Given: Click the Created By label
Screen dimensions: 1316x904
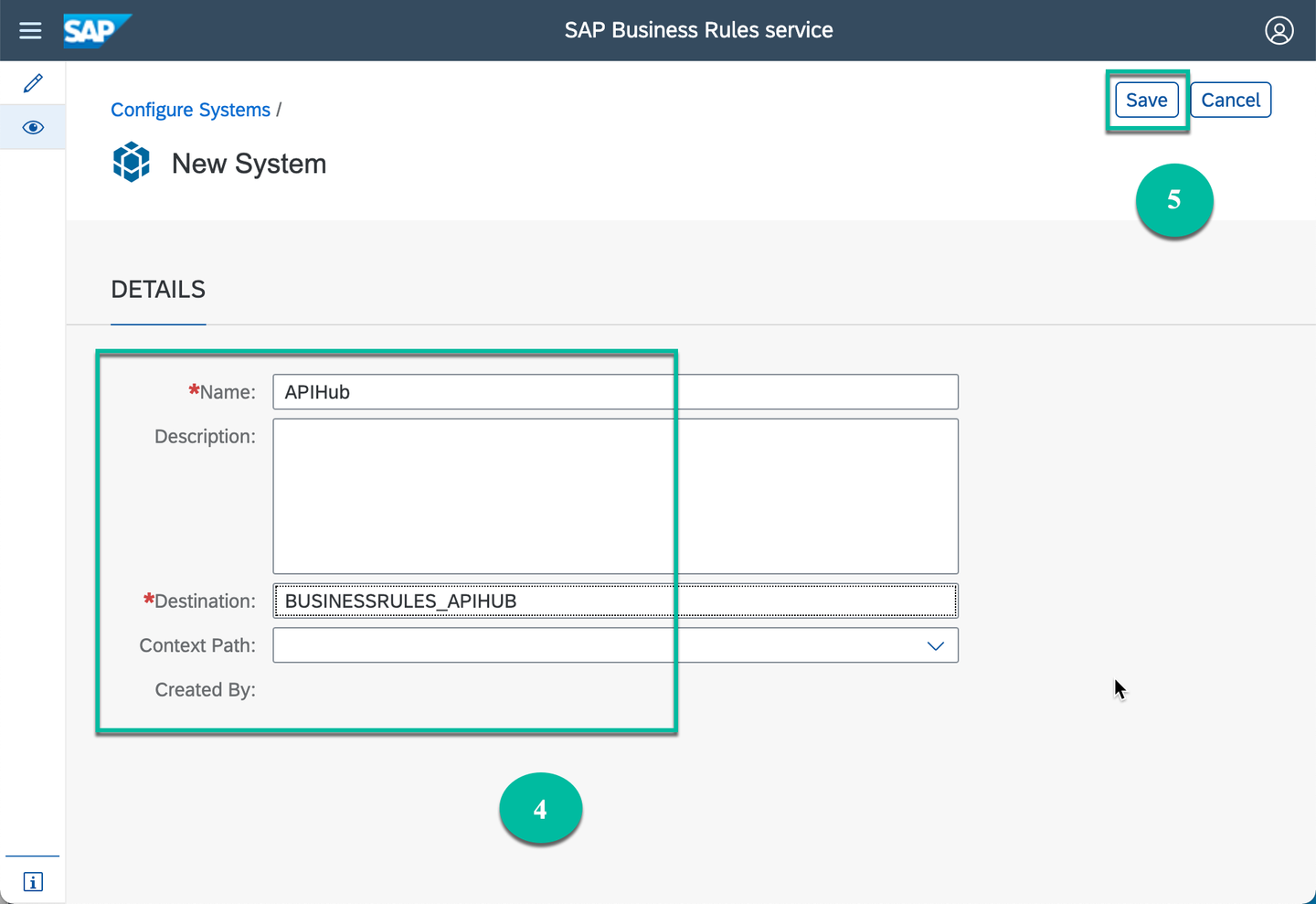Looking at the screenshot, I should [205, 689].
